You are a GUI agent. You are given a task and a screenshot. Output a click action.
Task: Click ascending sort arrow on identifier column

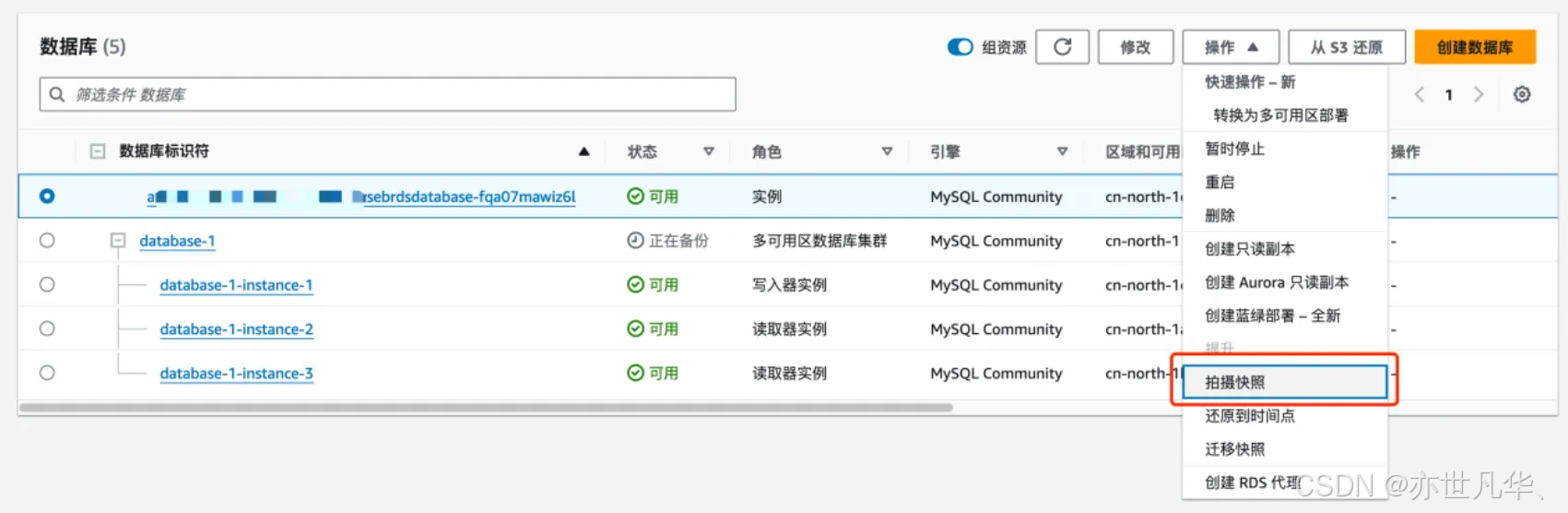point(584,151)
